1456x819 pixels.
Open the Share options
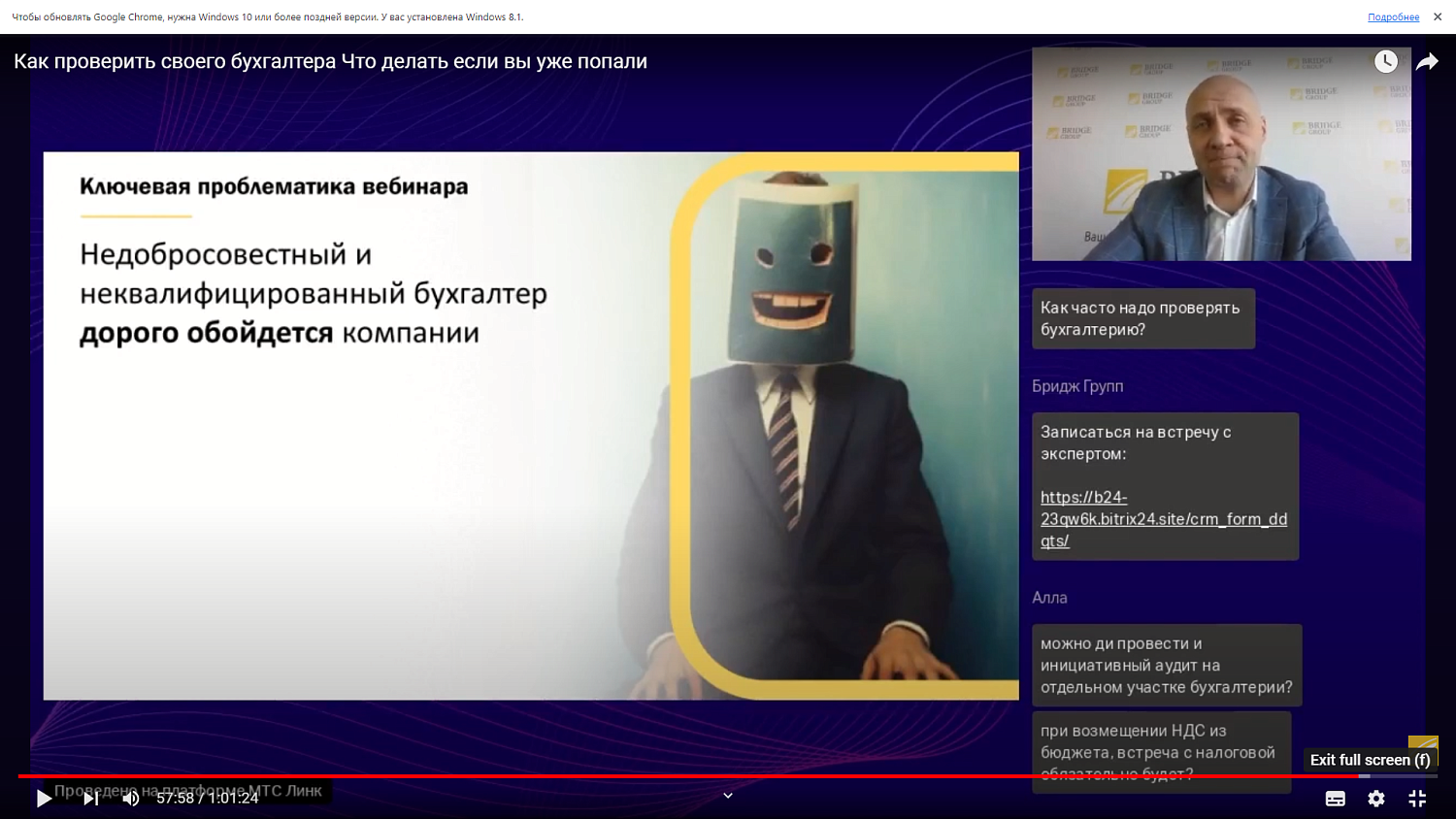pos(1427,61)
